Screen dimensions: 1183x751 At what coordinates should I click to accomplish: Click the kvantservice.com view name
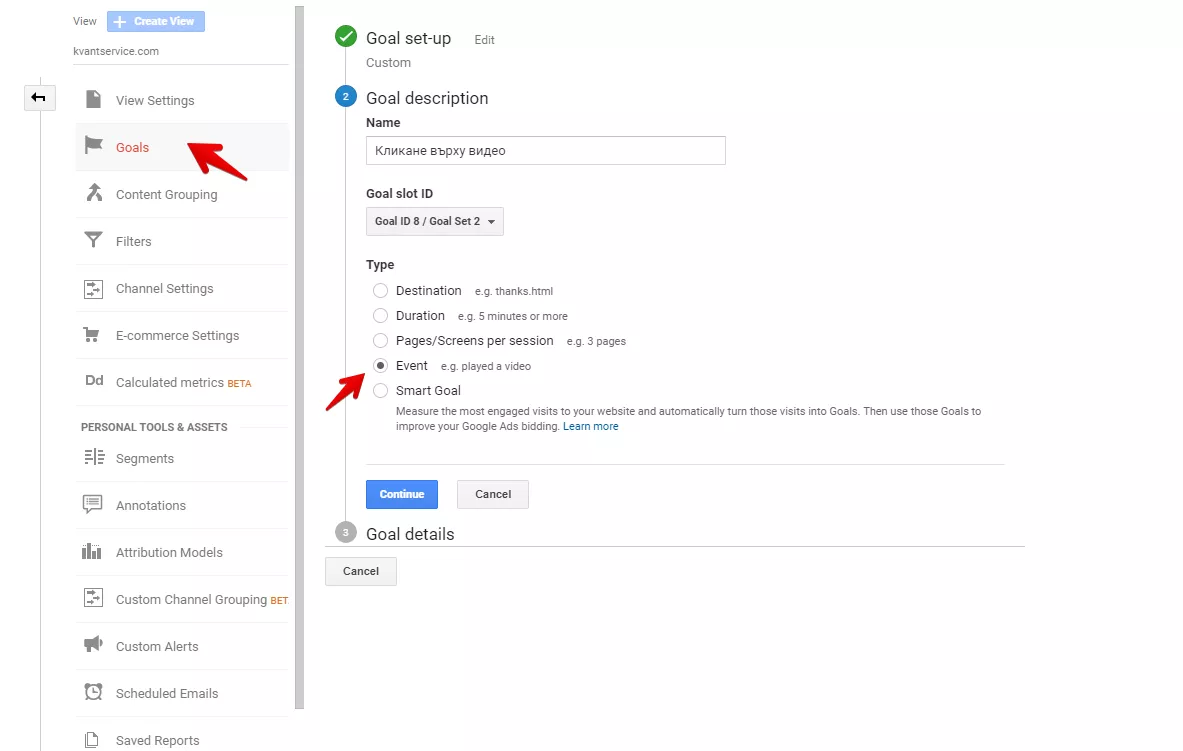click(116, 51)
